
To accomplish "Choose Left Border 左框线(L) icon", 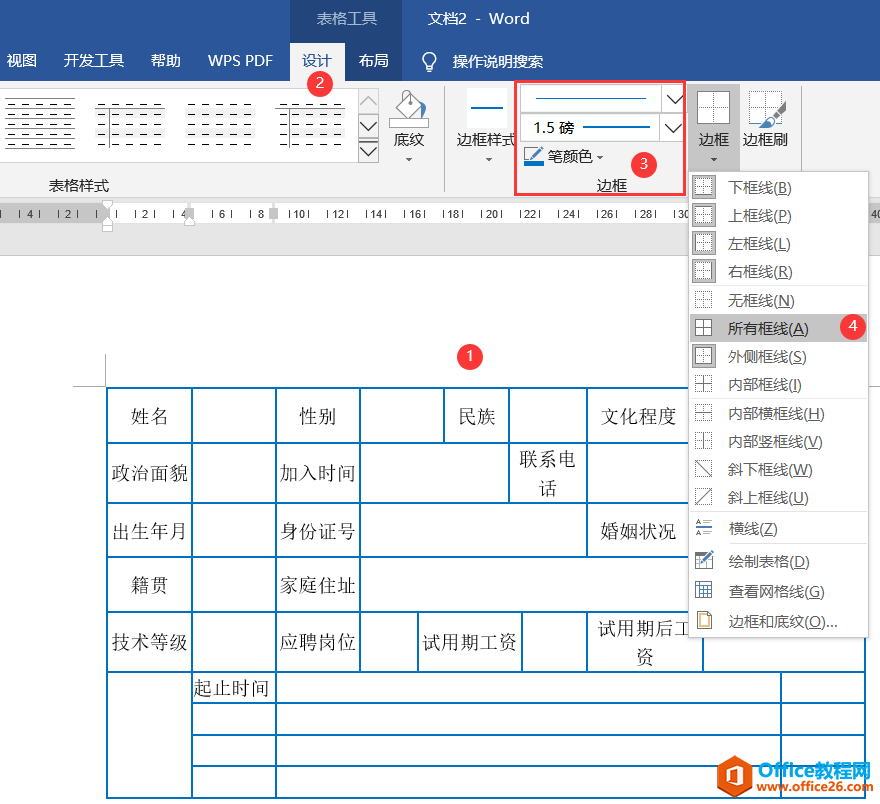I will pos(703,244).
